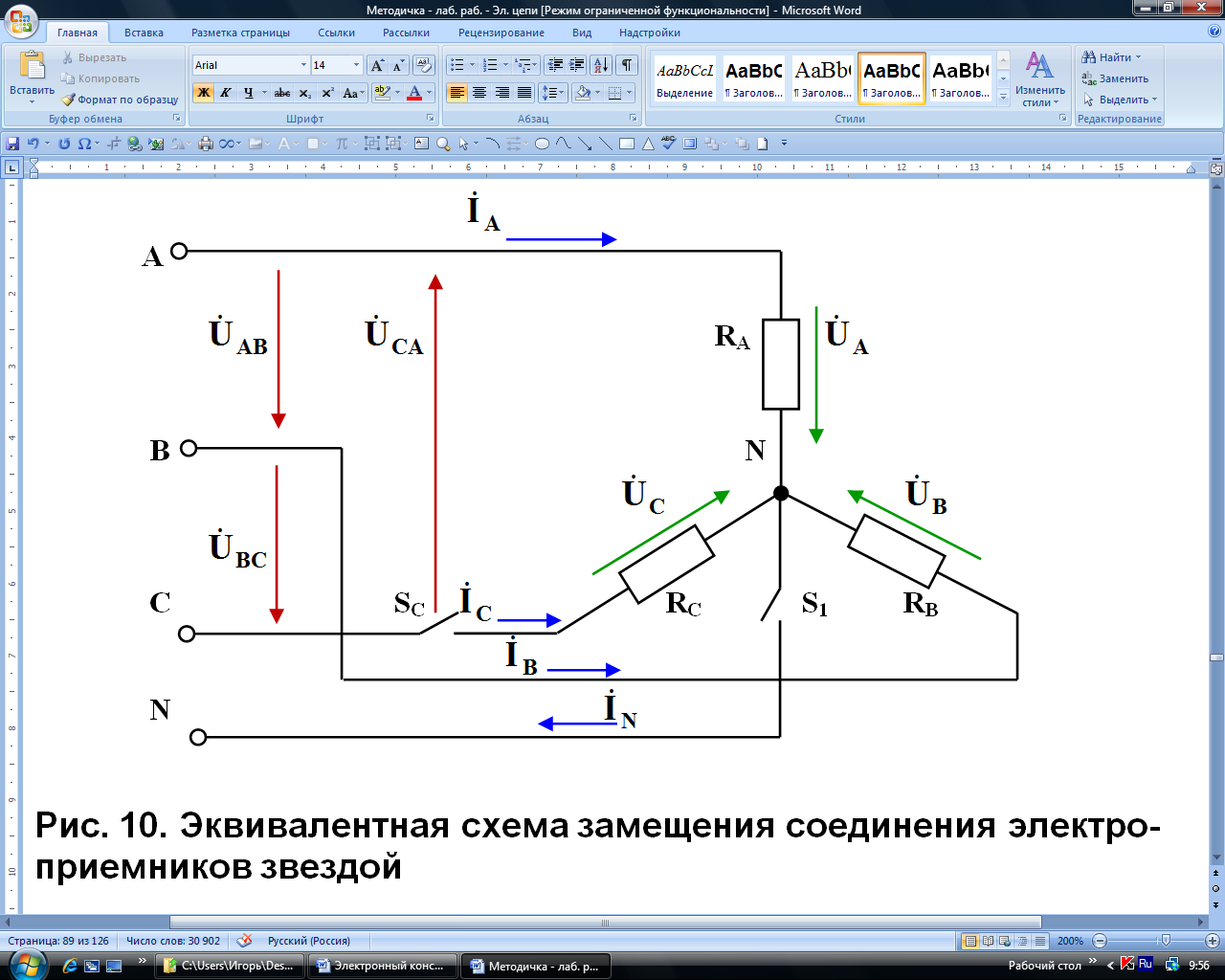Select the rectangle shape tool

pyautogui.click(x=627, y=144)
